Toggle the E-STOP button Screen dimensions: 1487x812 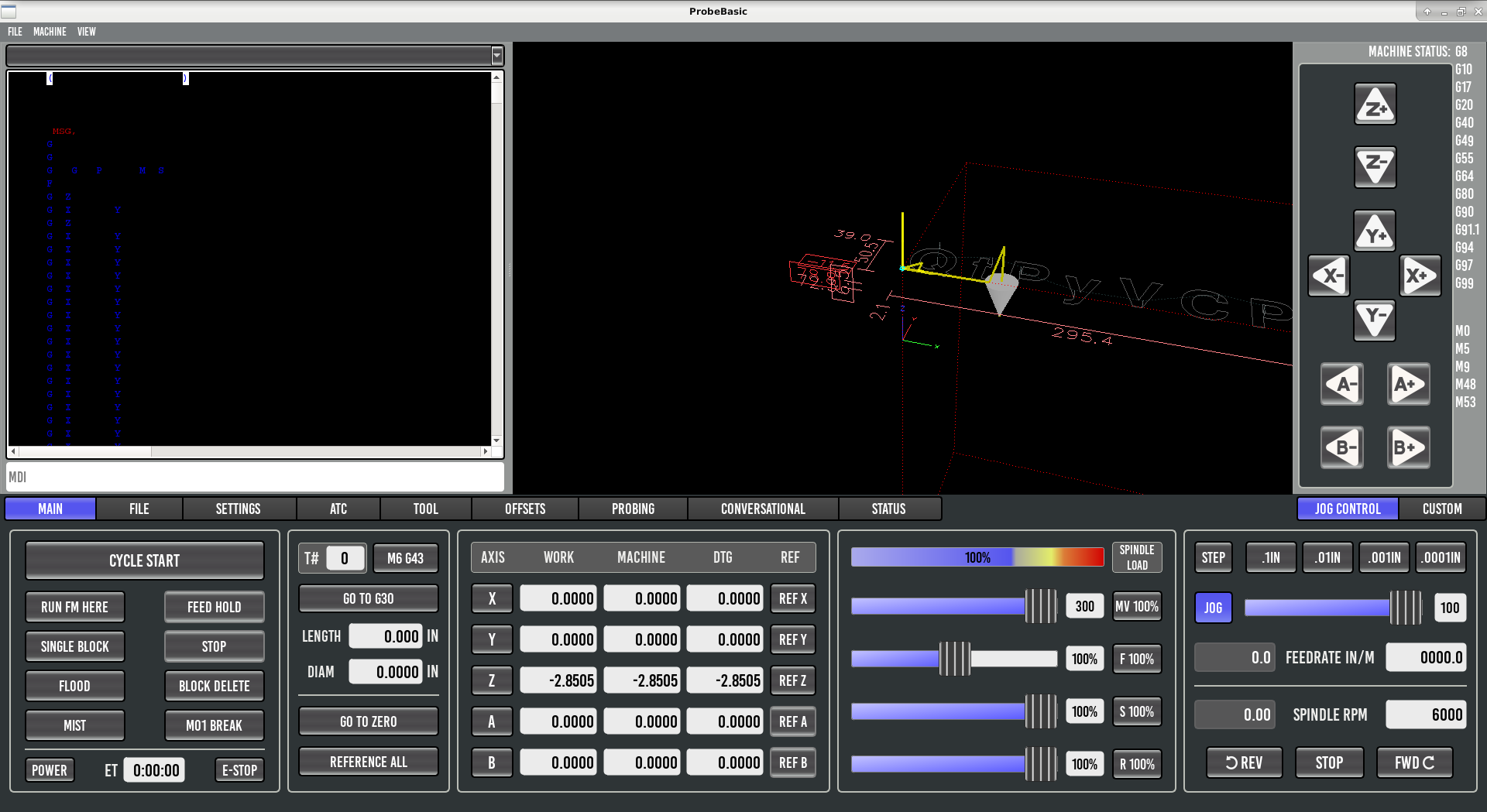coord(239,770)
